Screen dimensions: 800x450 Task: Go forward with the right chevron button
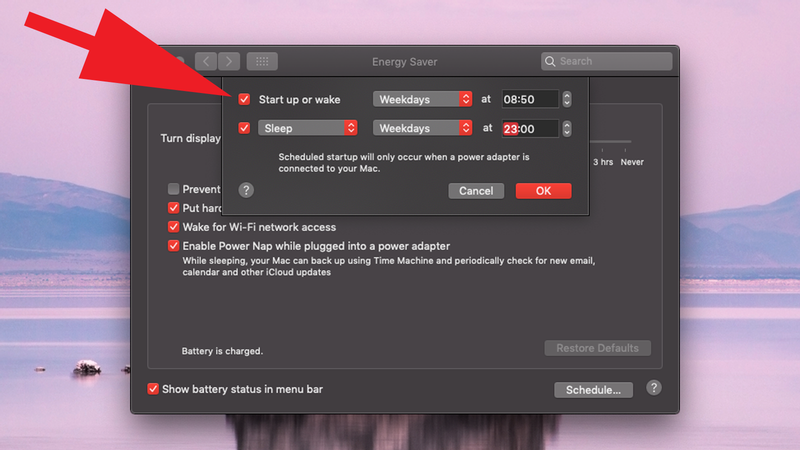229,62
